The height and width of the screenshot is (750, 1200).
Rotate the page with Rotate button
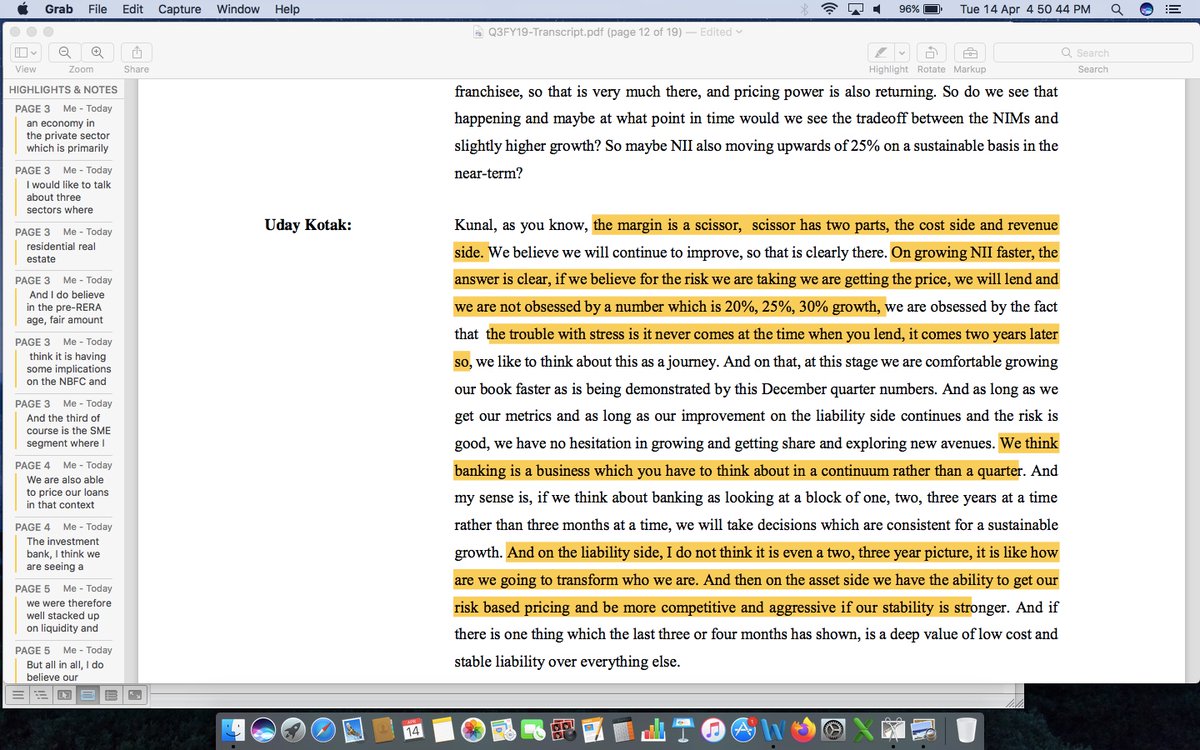[931, 52]
